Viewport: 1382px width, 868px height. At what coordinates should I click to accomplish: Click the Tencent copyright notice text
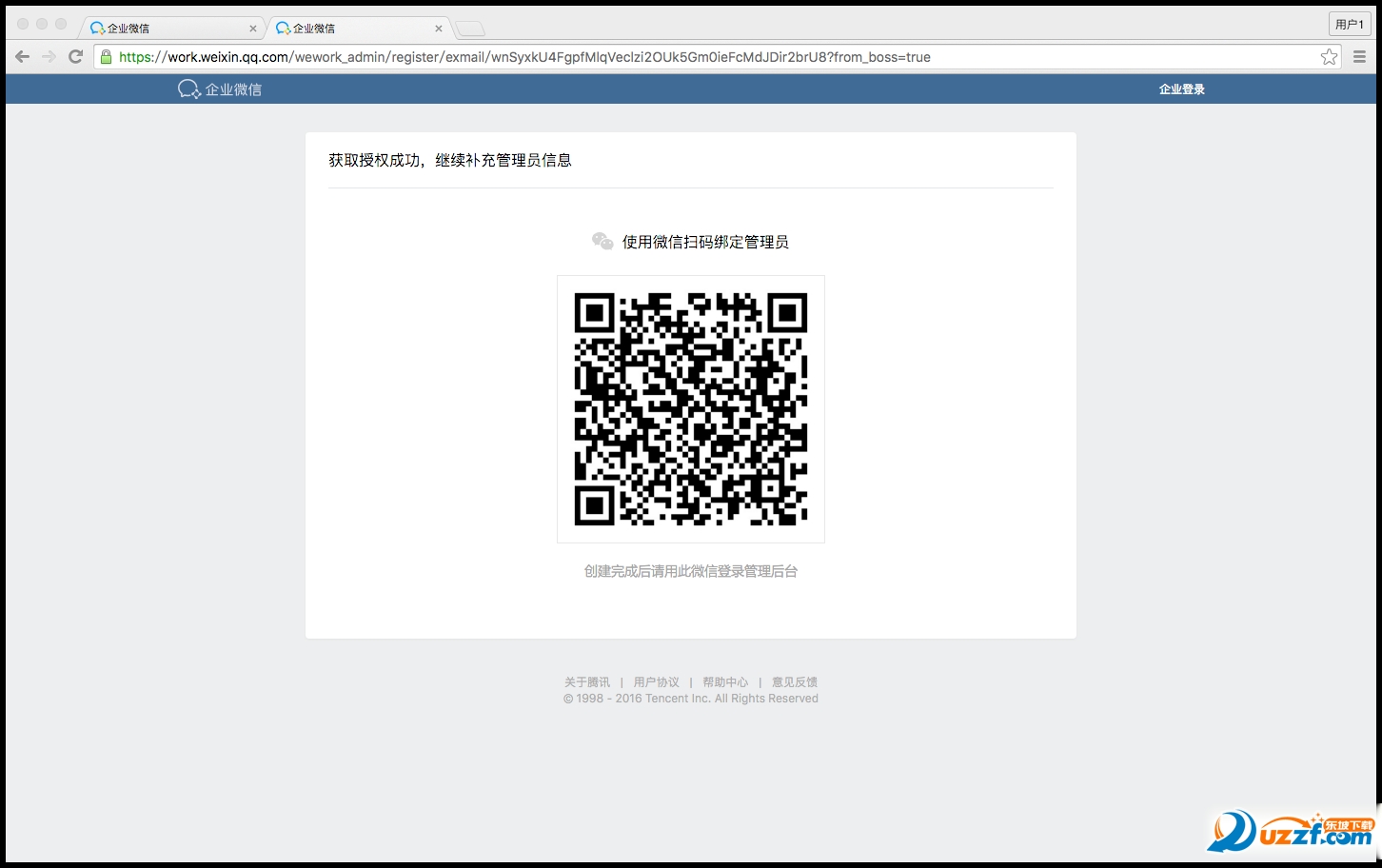691,699
